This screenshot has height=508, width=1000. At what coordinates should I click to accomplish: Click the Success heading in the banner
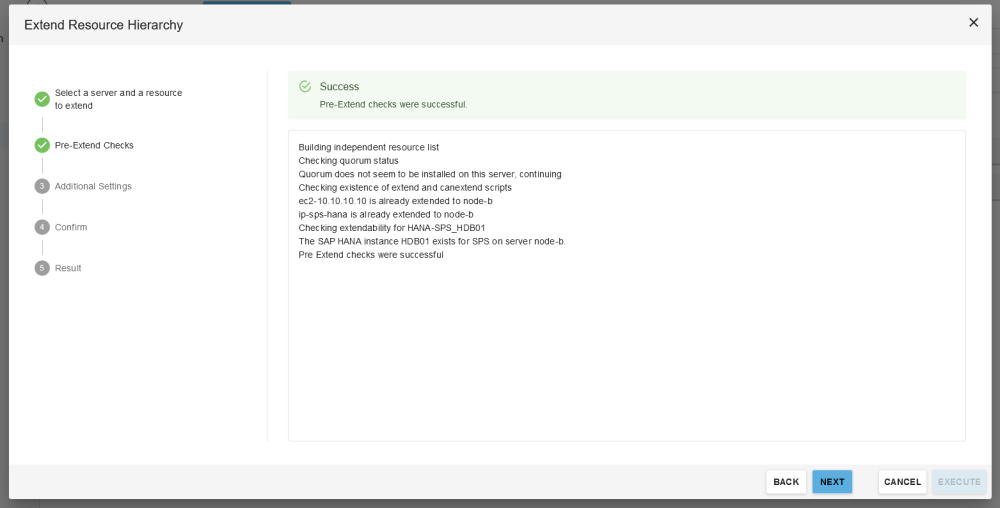tap(339, 87)
